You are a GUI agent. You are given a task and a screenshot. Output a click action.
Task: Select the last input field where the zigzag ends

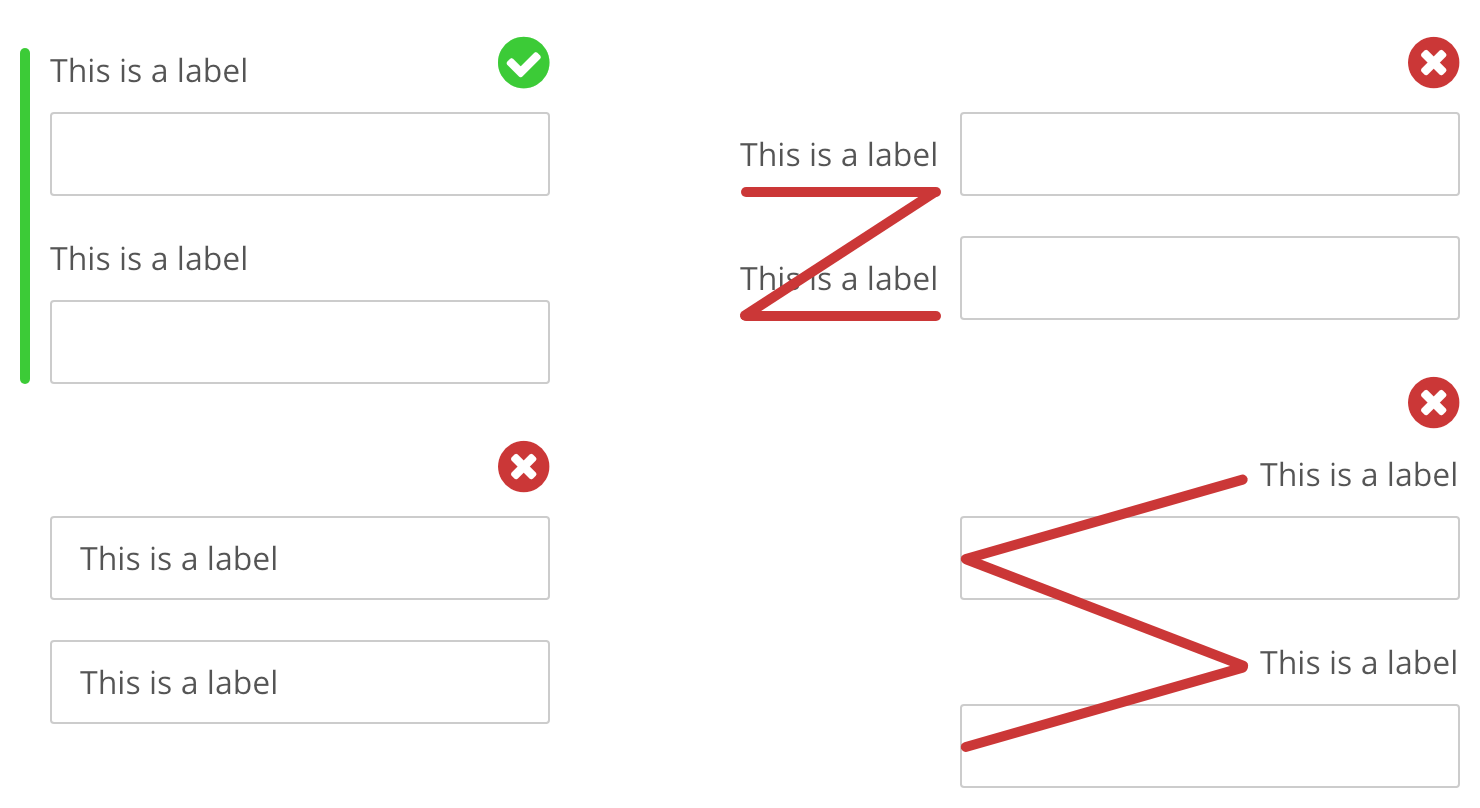click(1210, 746)
